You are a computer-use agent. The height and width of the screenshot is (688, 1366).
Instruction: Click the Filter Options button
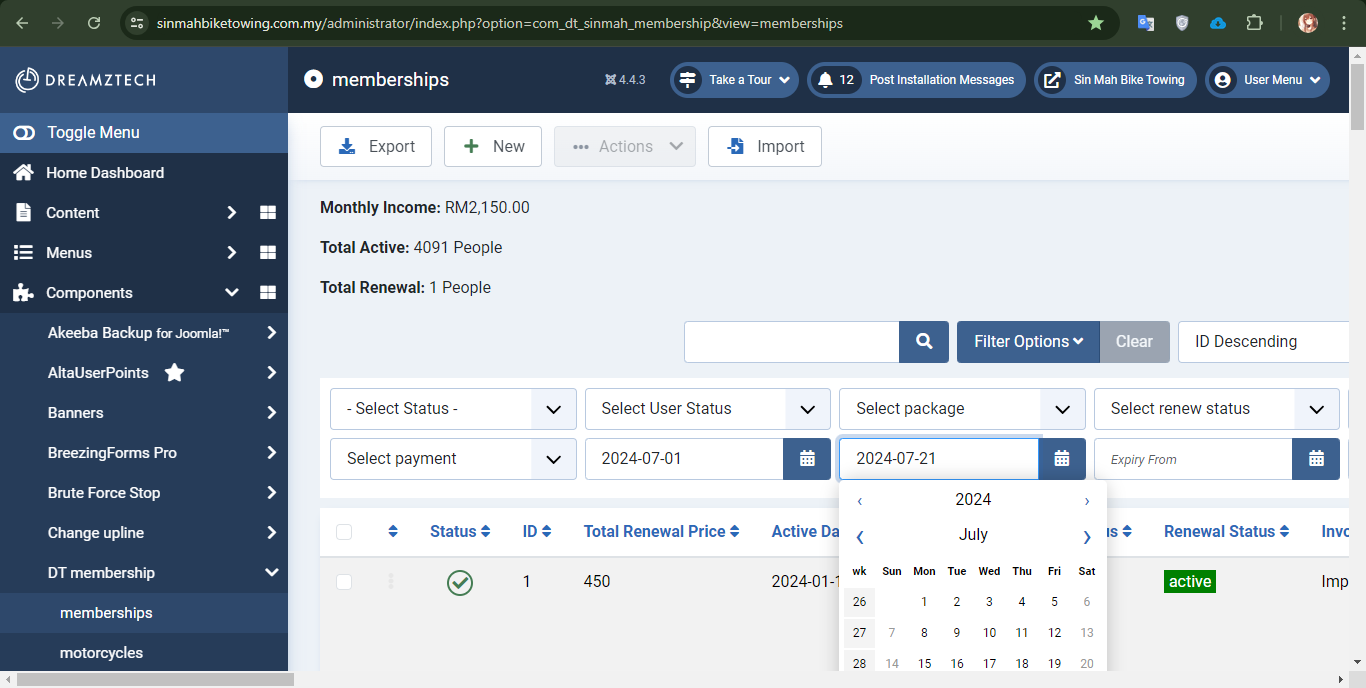click(x=1028, y=342)
